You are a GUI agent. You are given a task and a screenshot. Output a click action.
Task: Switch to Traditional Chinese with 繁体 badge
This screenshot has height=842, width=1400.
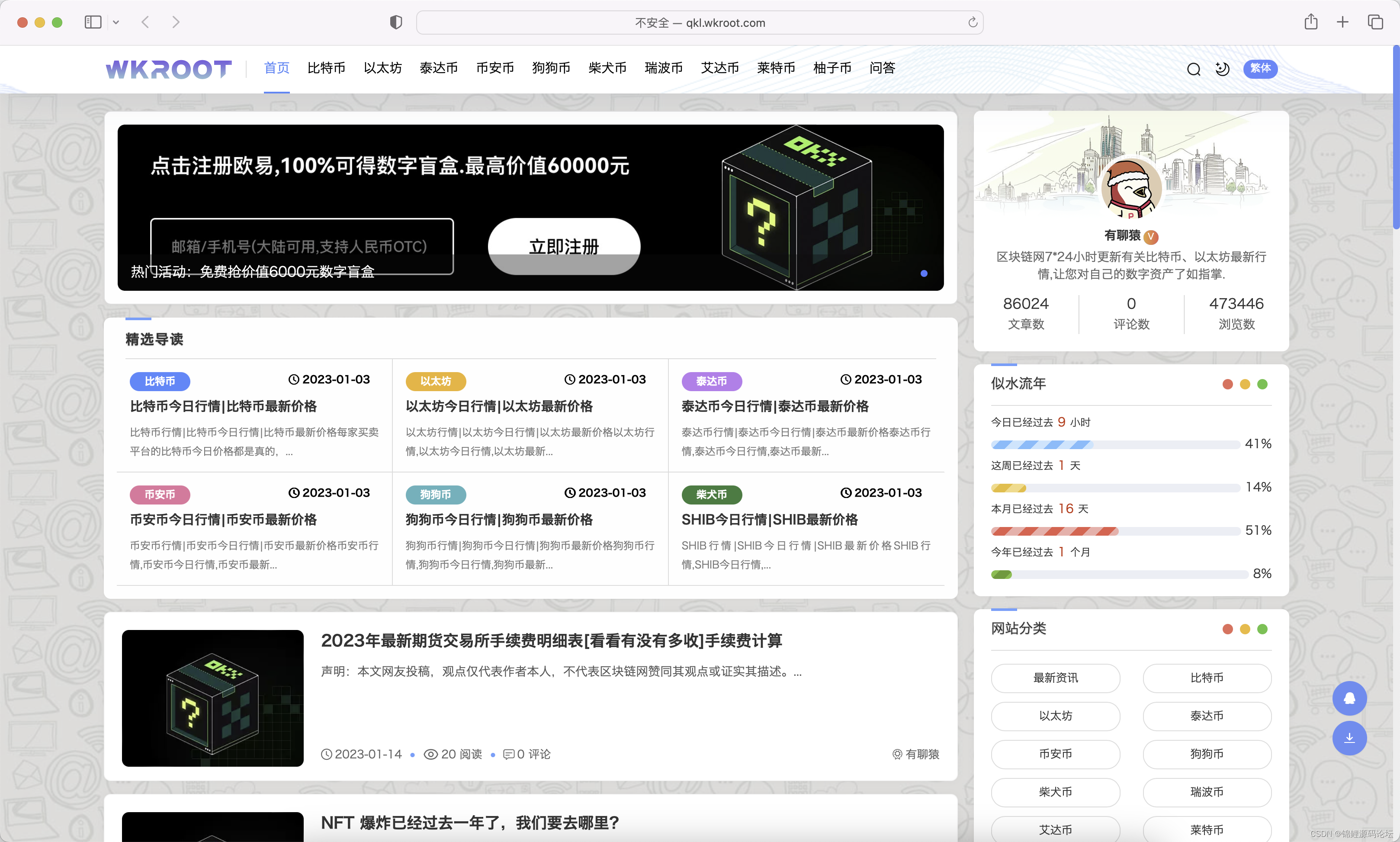coord(1260,69)
